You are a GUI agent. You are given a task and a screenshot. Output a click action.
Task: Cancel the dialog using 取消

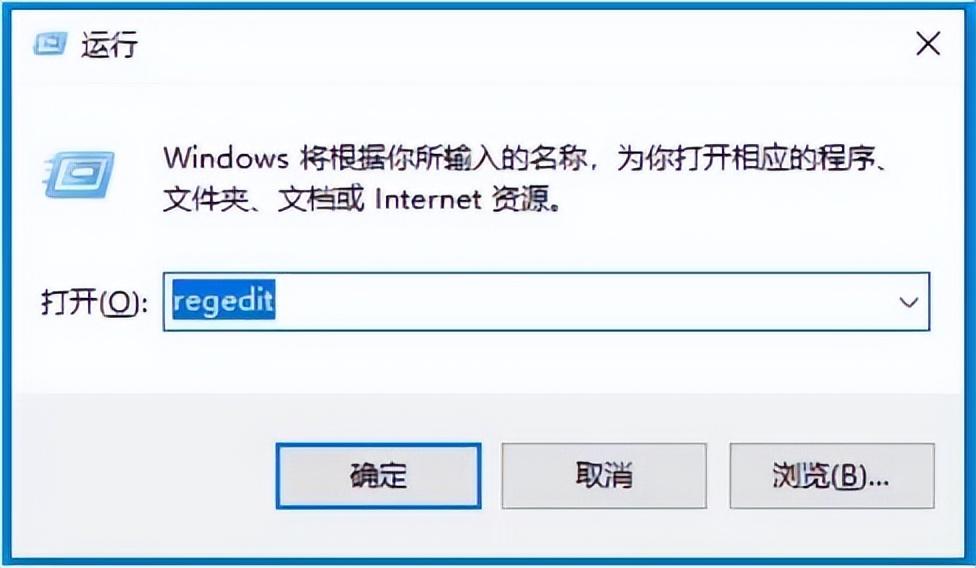604,476
